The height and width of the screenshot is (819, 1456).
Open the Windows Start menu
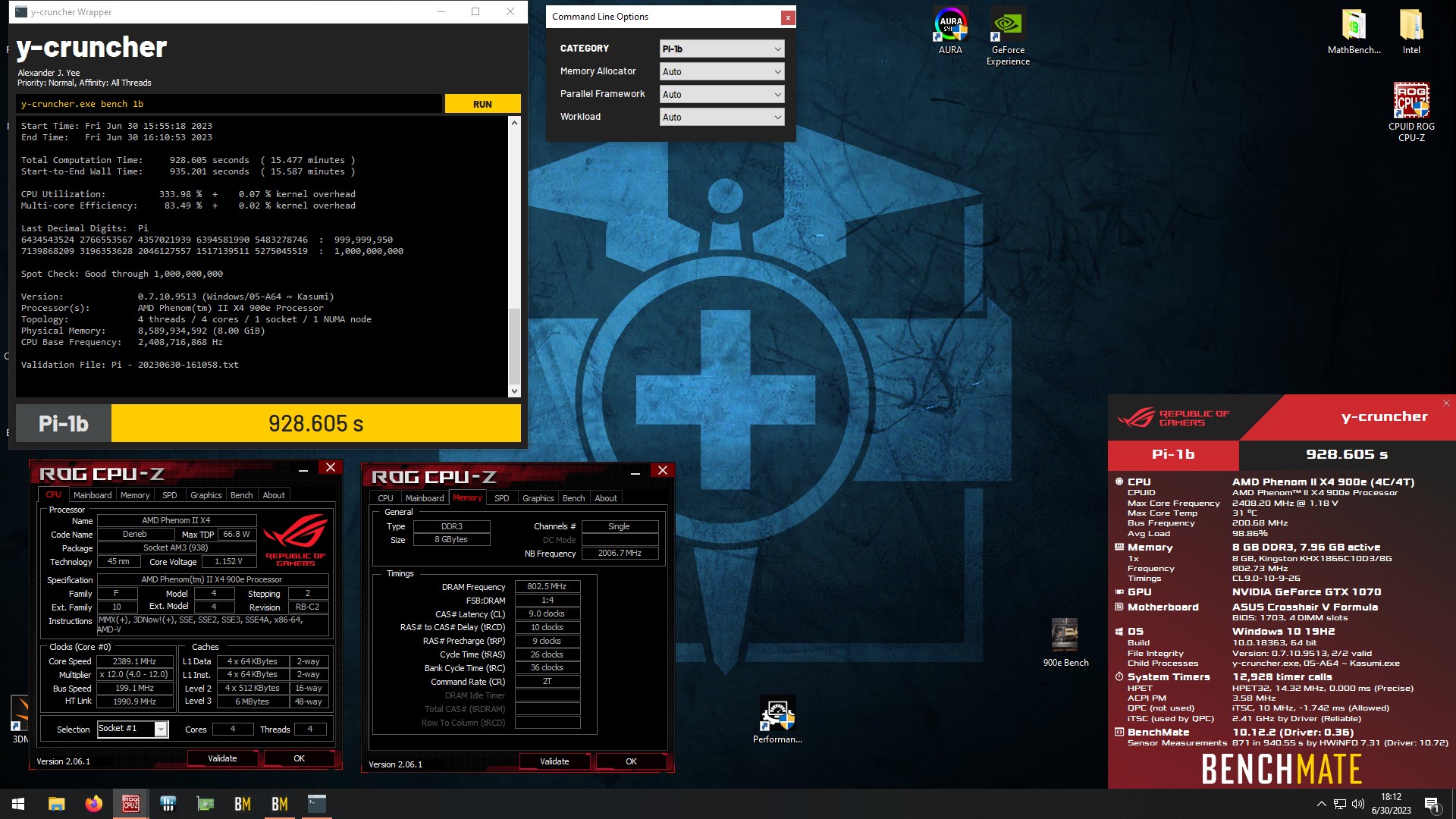point(18,804)
